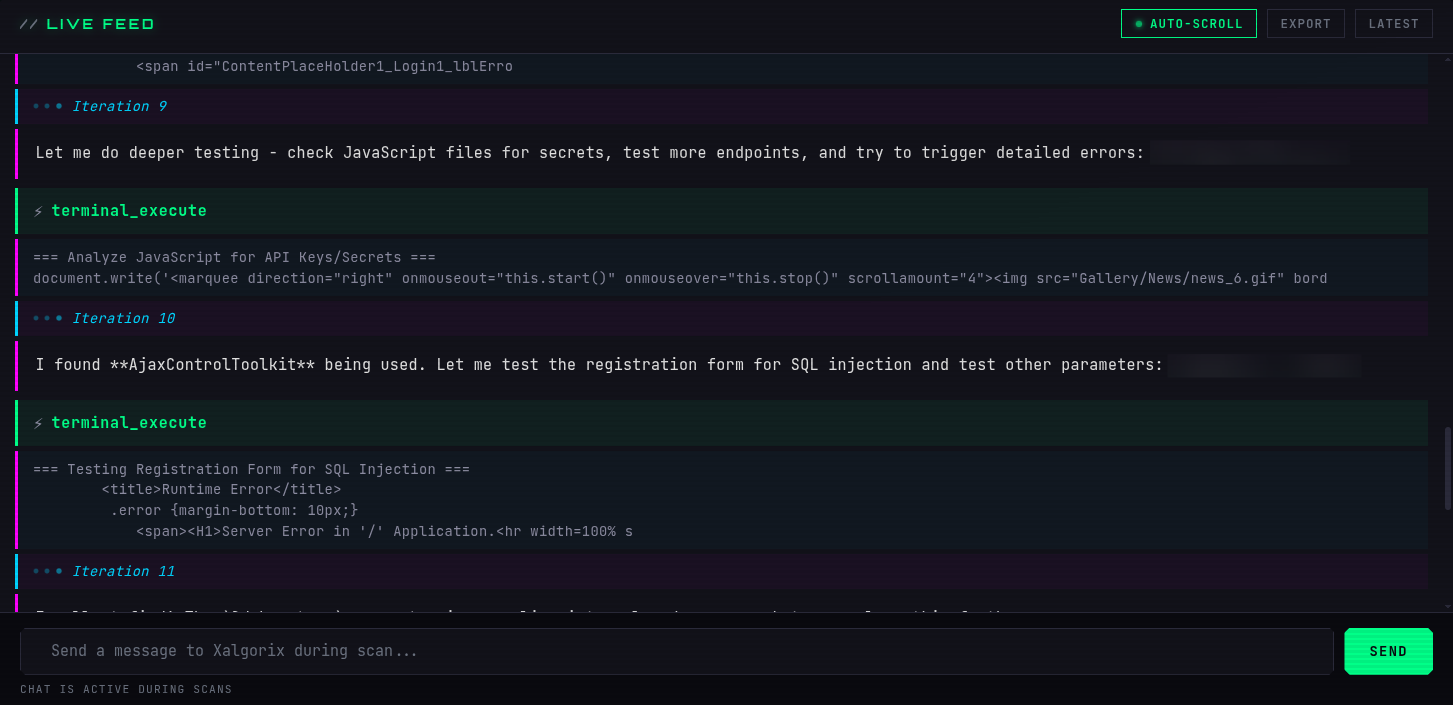Click the slash icon in the LIVE FEED header

pos(30,23)
